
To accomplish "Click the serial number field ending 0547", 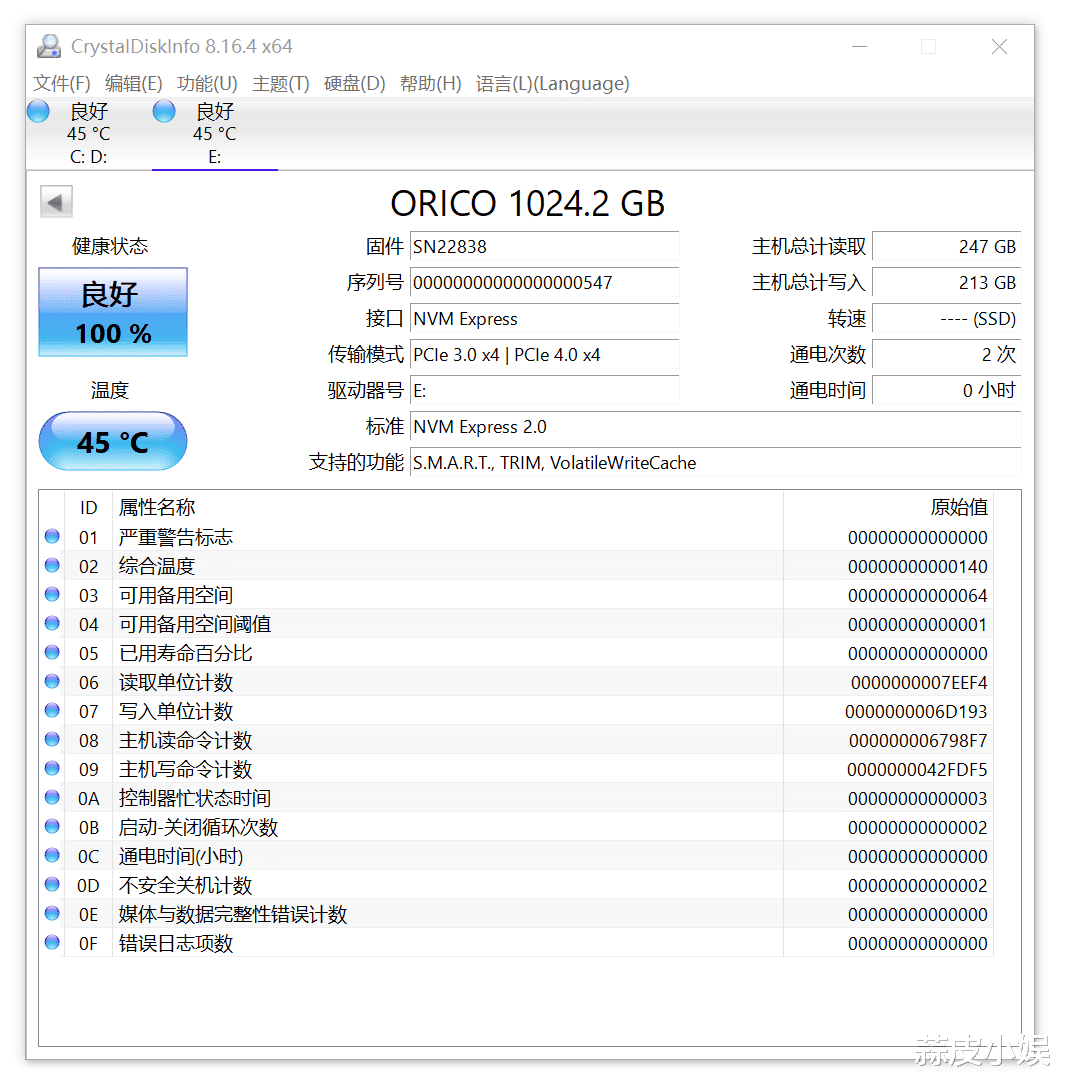I will click(x=544, y=283).
